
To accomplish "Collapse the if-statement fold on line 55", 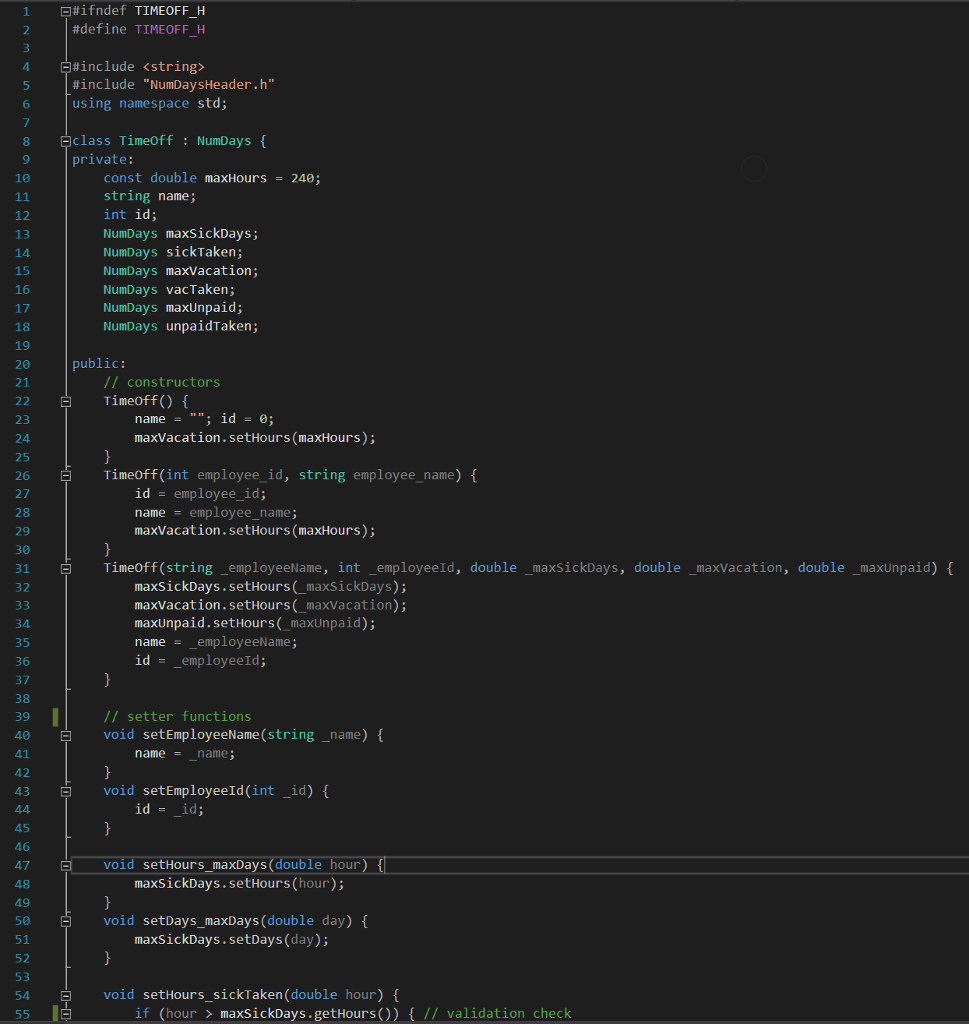I will 66,1014.
